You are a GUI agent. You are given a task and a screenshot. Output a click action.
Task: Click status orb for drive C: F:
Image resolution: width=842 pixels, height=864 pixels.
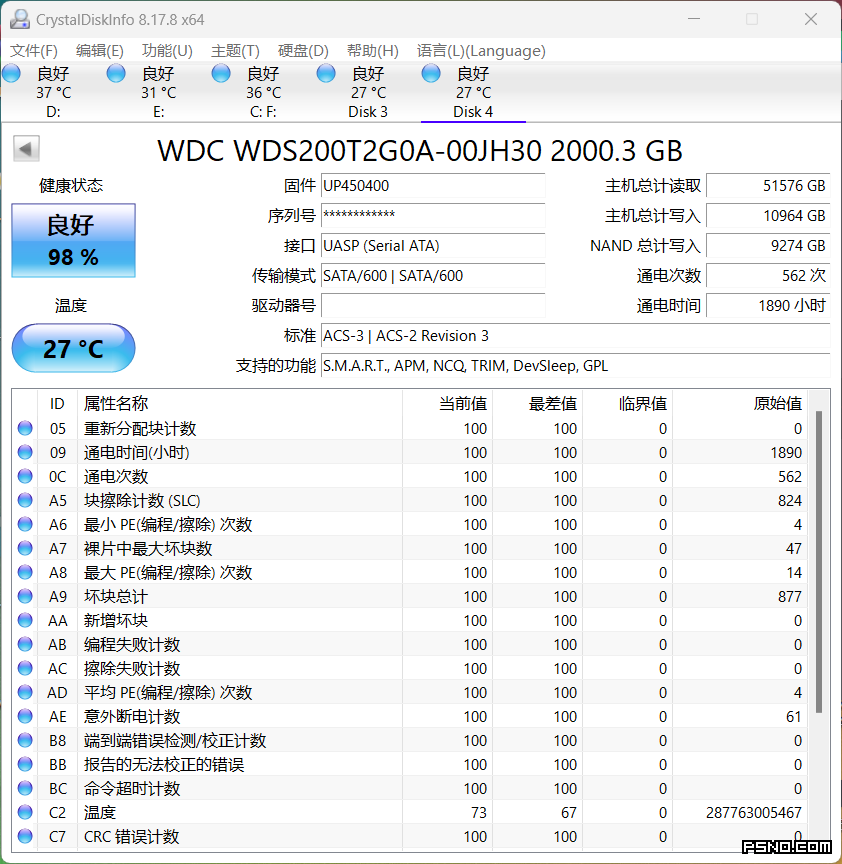(221, 73)
